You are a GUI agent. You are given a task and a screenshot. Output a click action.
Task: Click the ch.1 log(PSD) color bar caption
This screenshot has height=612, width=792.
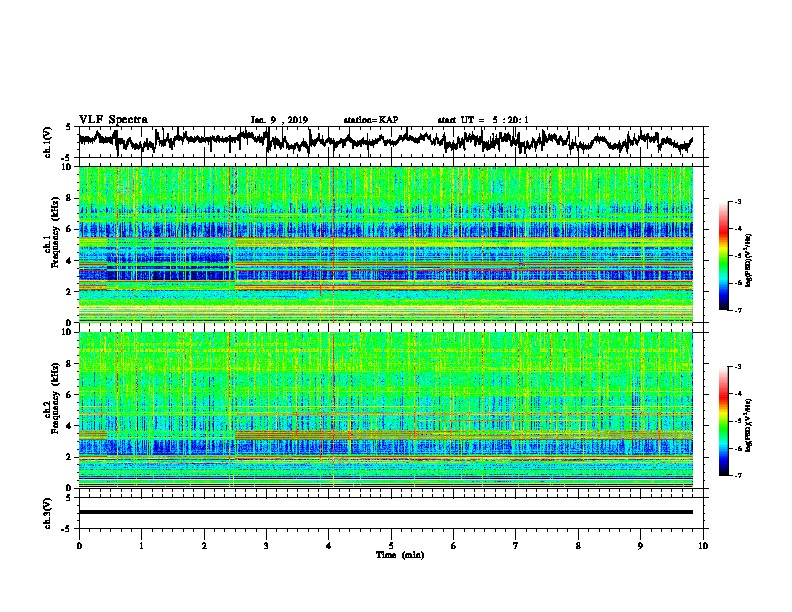click(x=748, y=261)
